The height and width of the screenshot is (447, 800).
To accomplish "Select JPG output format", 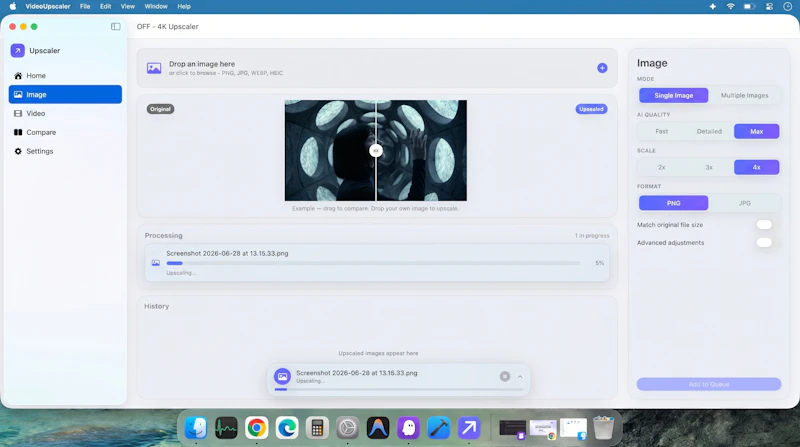I will (x=744, y=203).
